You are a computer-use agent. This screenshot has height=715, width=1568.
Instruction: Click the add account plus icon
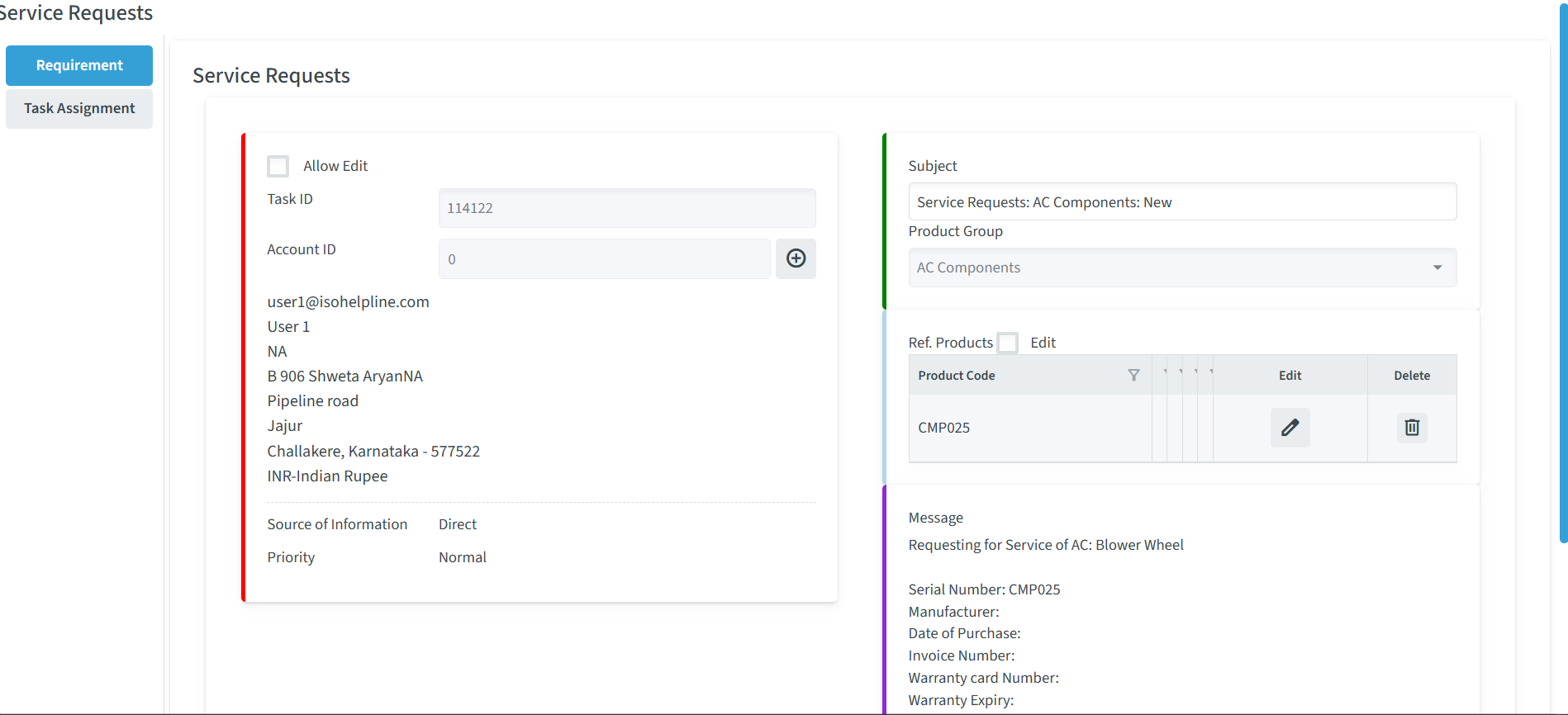click(x=796, y=258)
